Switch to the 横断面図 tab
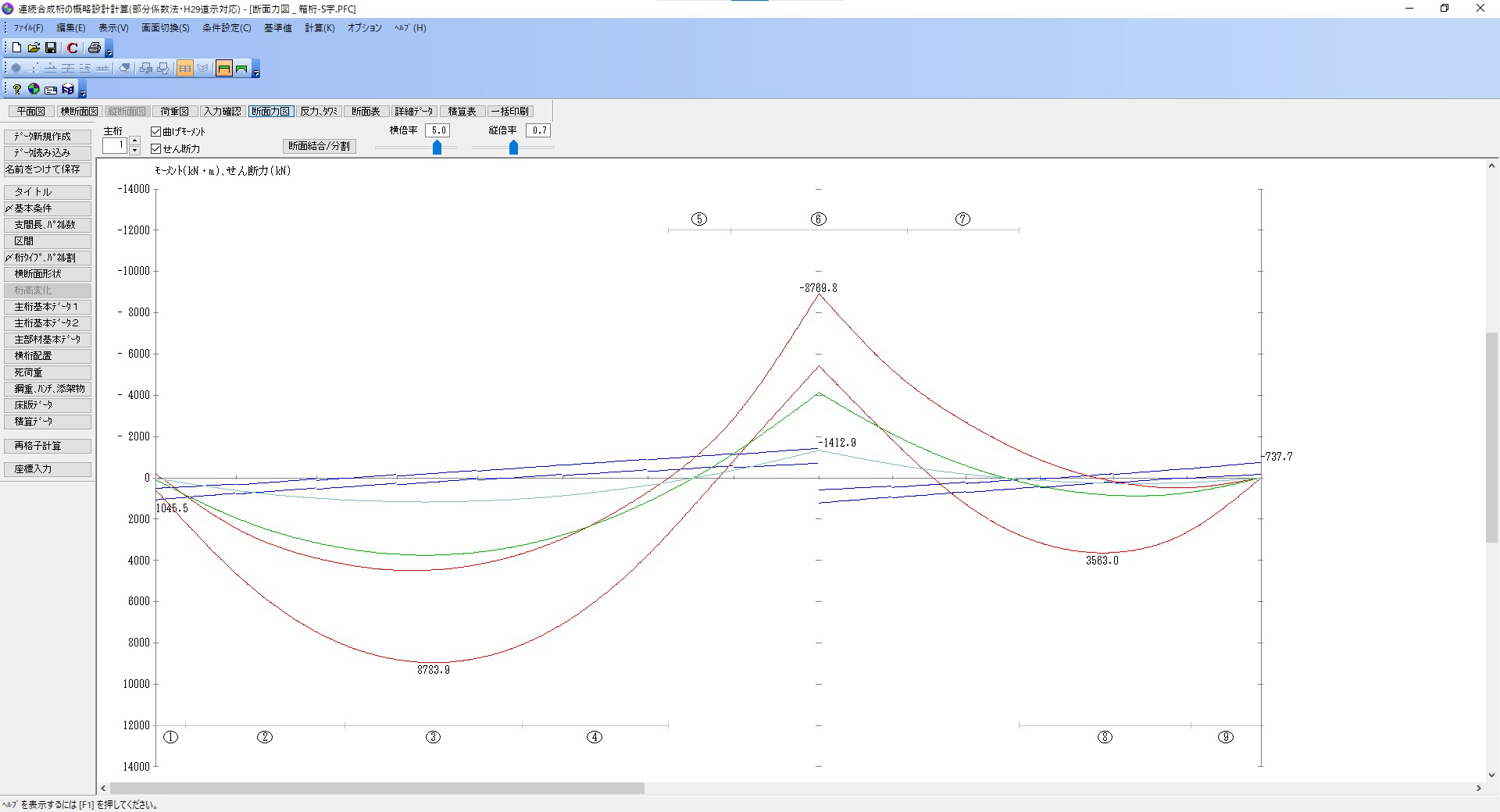The width and height of the screenshot is (1500, 812). point(79,112)
